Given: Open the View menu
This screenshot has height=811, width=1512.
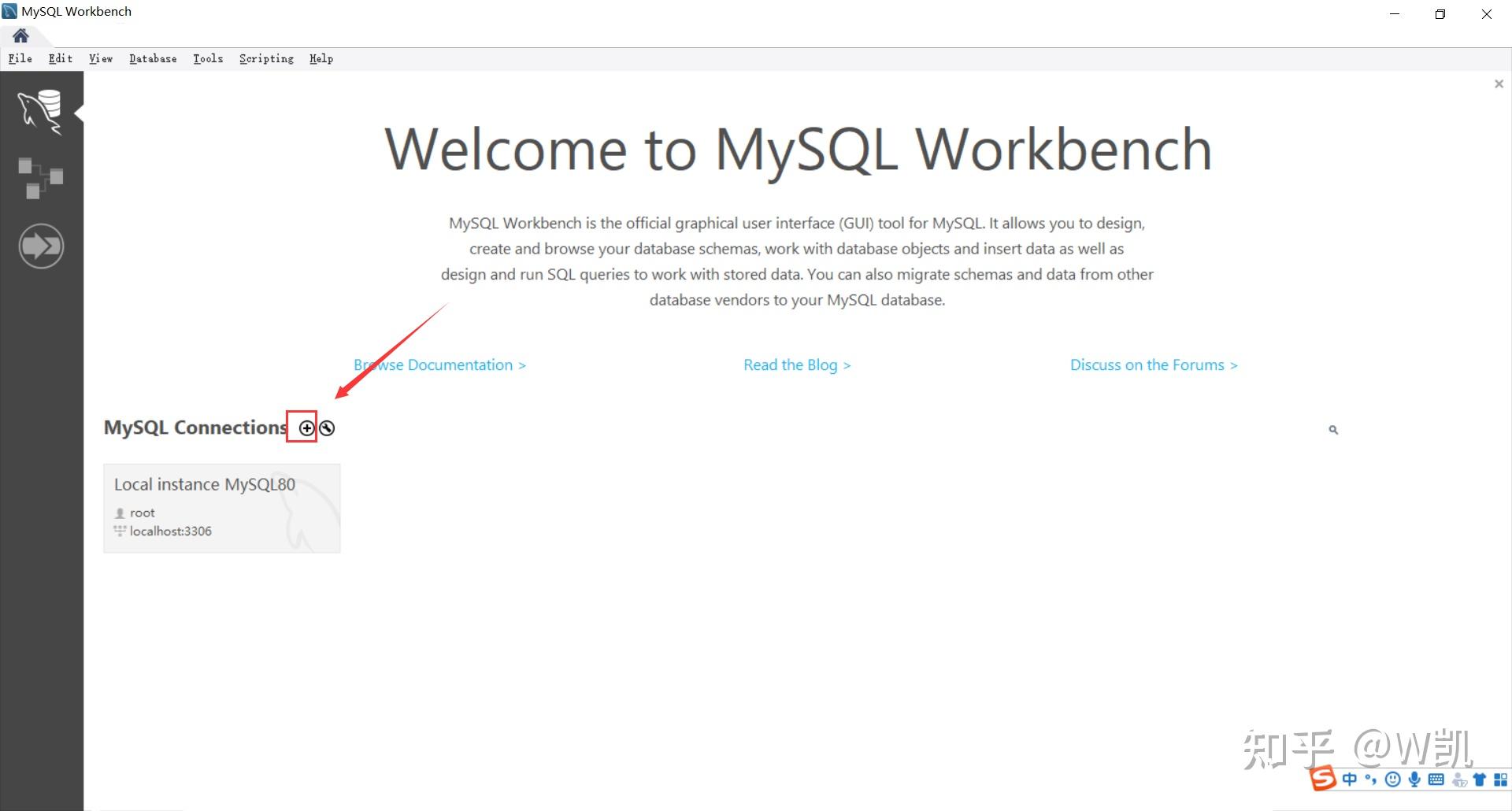Looking at the screenshot, I should coord(101,58).
